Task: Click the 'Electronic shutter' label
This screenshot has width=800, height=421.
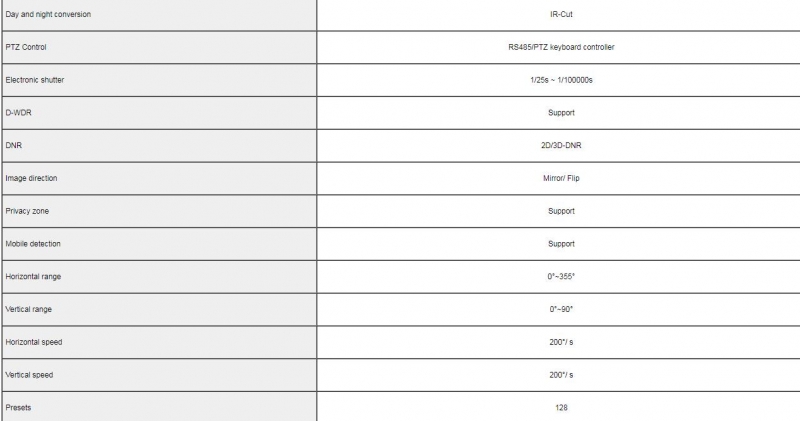Action: [x=35, y=80]
